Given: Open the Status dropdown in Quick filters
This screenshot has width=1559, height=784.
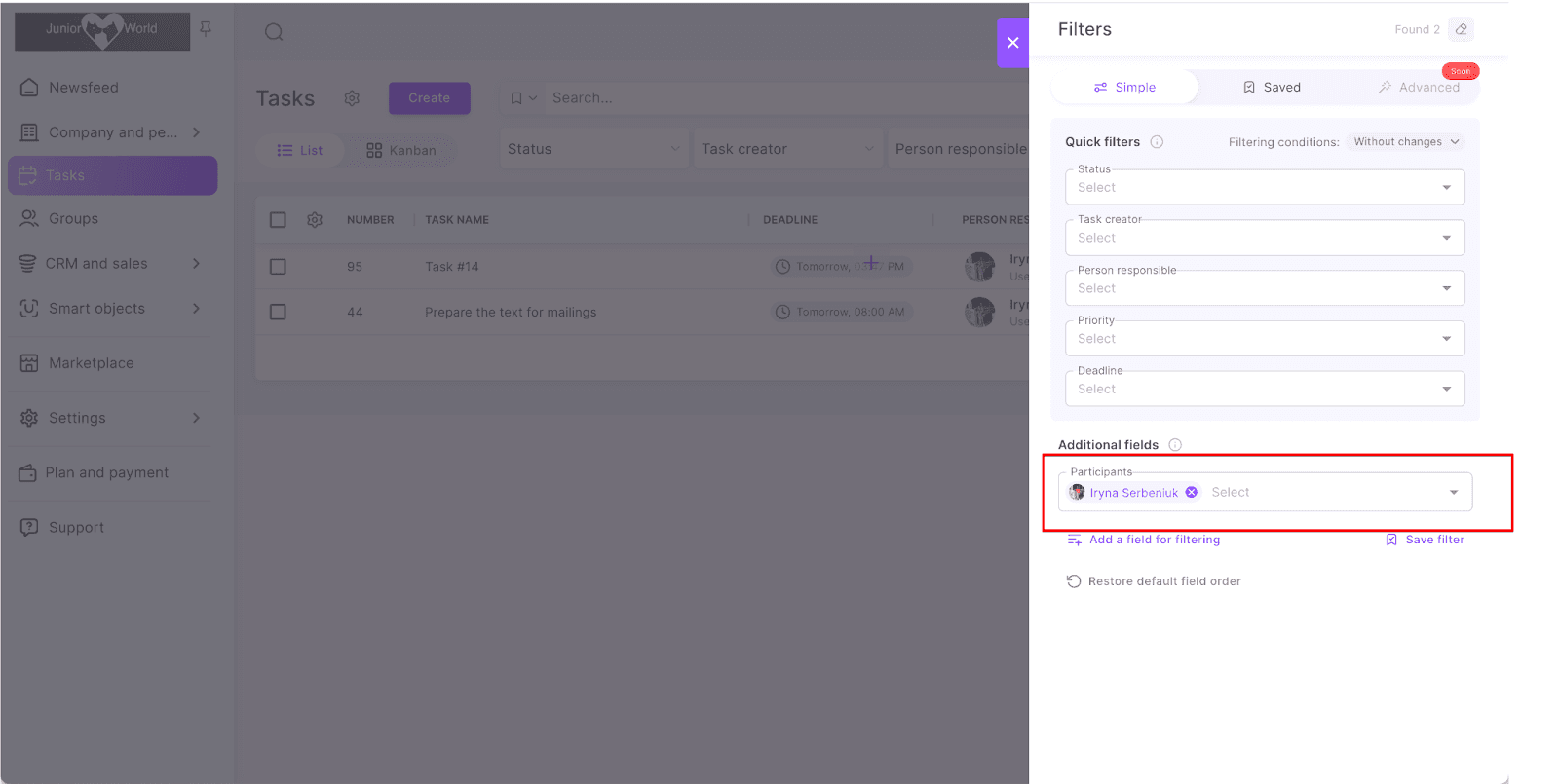Looking at the screenshot, I should pos(1264,188).
